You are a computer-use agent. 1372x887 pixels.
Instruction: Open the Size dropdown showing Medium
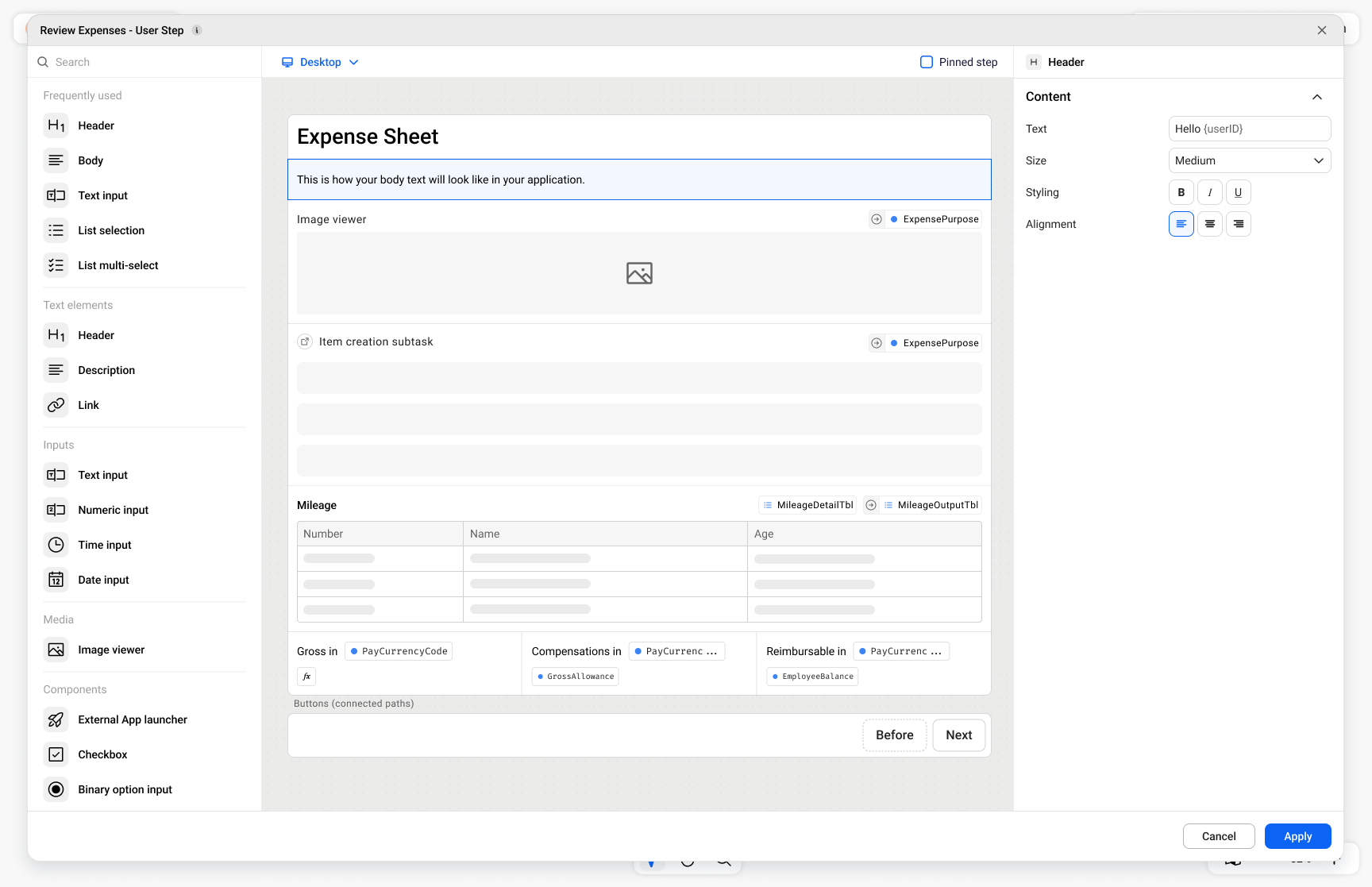[x=1249, y=160]
